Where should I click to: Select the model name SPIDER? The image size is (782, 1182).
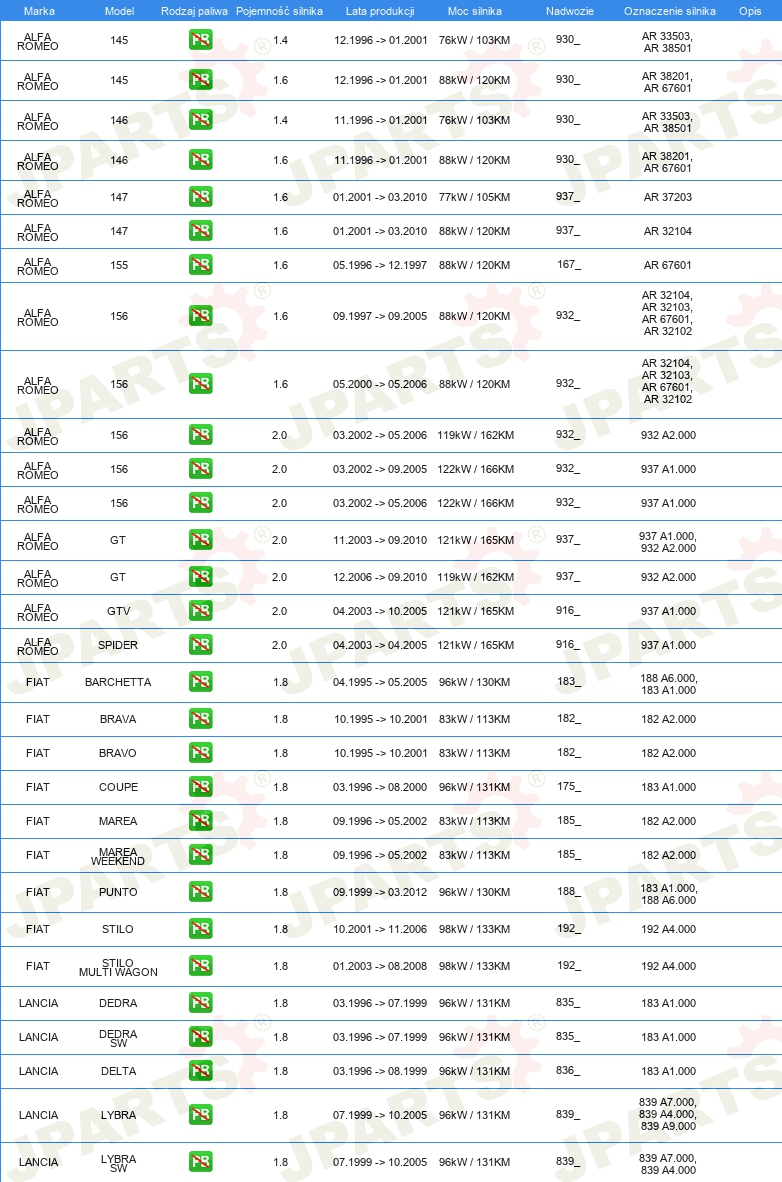click(118, 645)
